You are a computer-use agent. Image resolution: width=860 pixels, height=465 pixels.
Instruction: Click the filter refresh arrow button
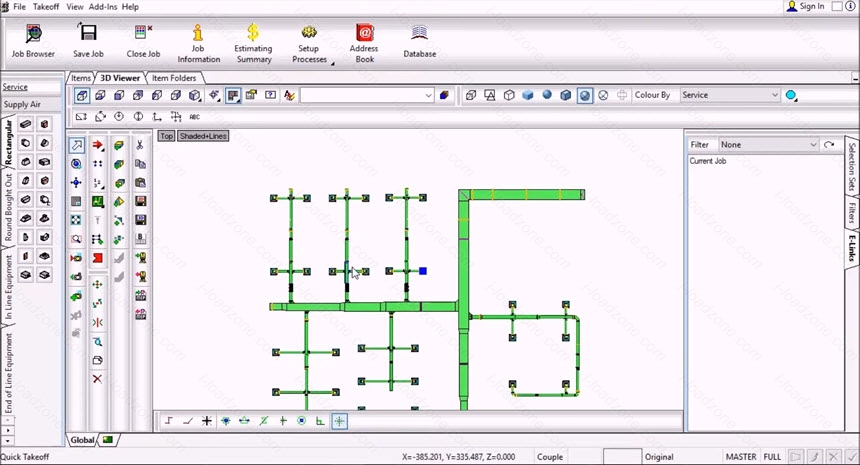click(829, 145)
